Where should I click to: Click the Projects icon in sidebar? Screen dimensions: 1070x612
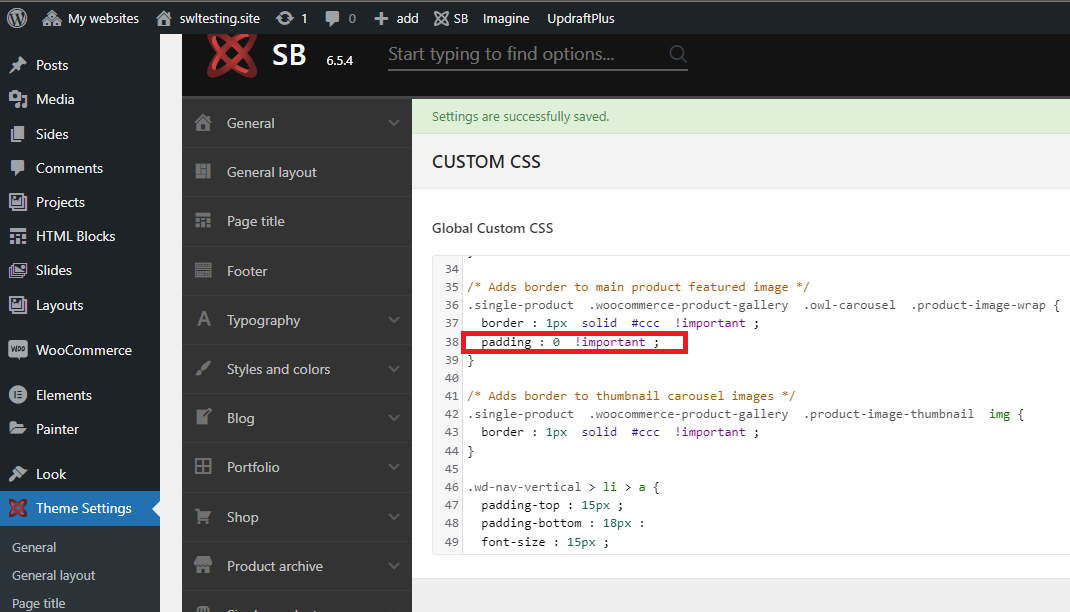click(x=18, y=202)
